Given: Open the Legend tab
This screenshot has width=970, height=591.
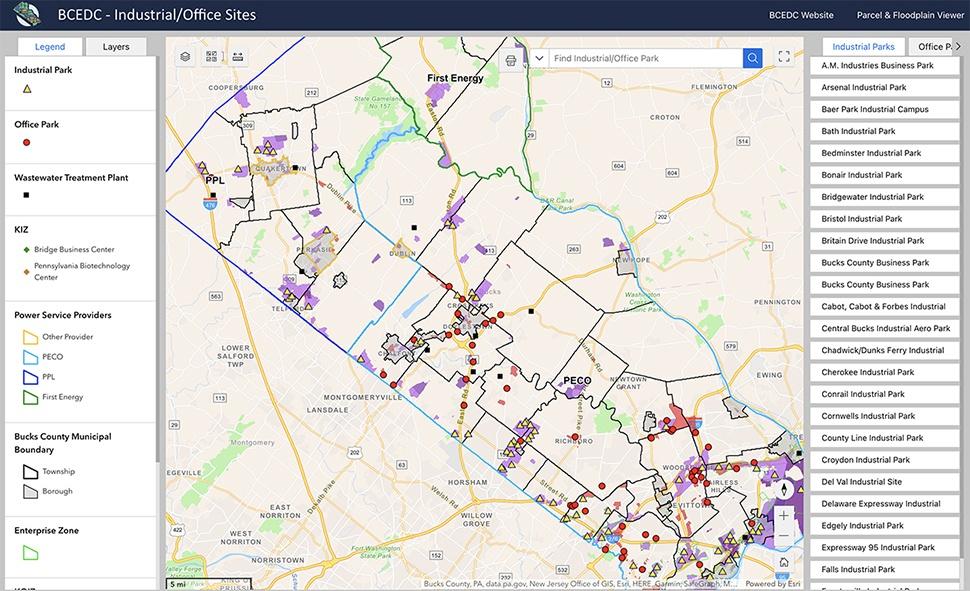Looking at the screenshot, I should (49, 47).
